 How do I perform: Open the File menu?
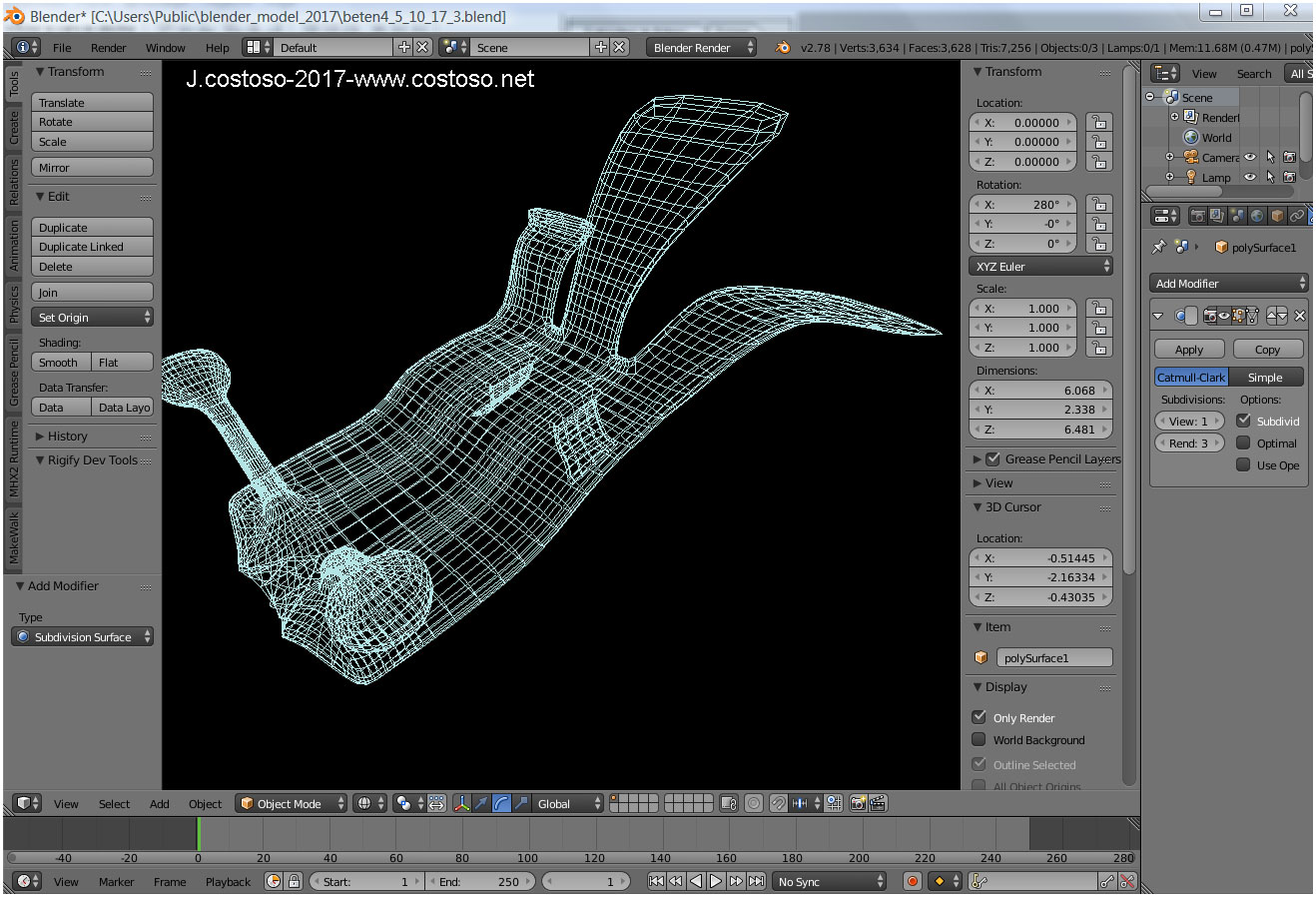pos(62,47)
